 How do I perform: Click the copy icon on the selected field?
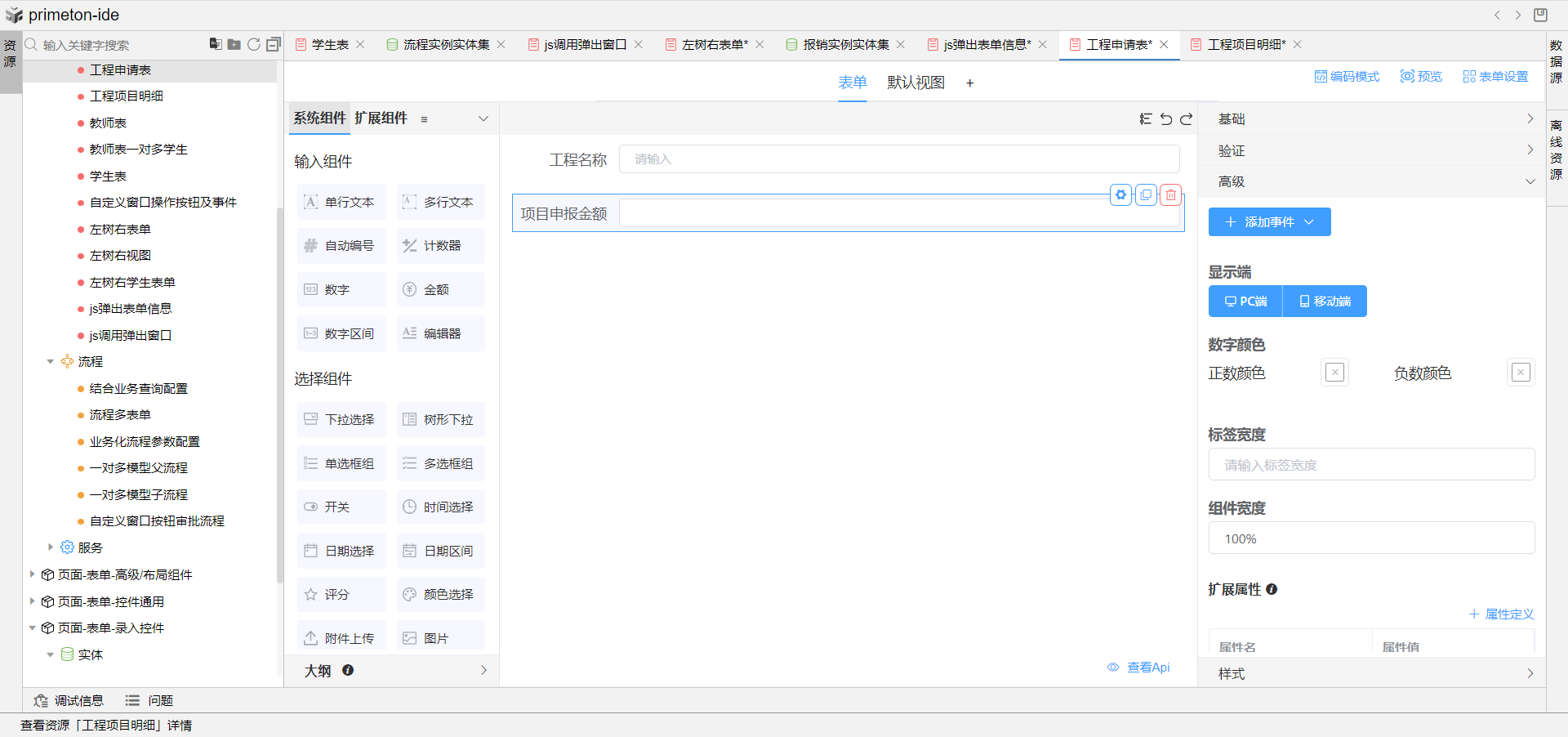tap(1147, 194)
